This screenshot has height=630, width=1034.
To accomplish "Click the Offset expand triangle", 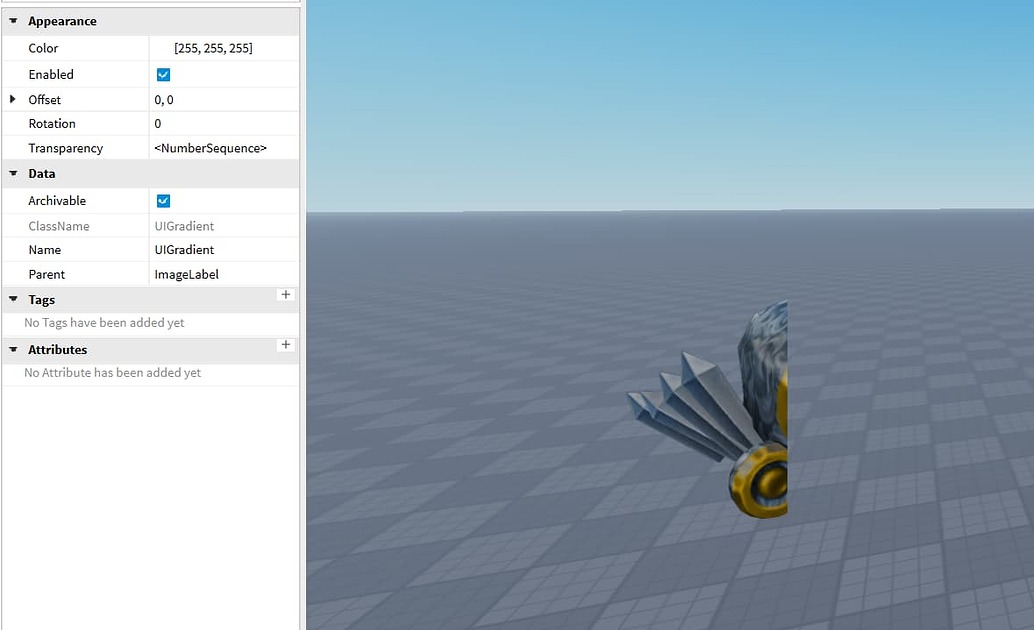I will pos(12,99).
